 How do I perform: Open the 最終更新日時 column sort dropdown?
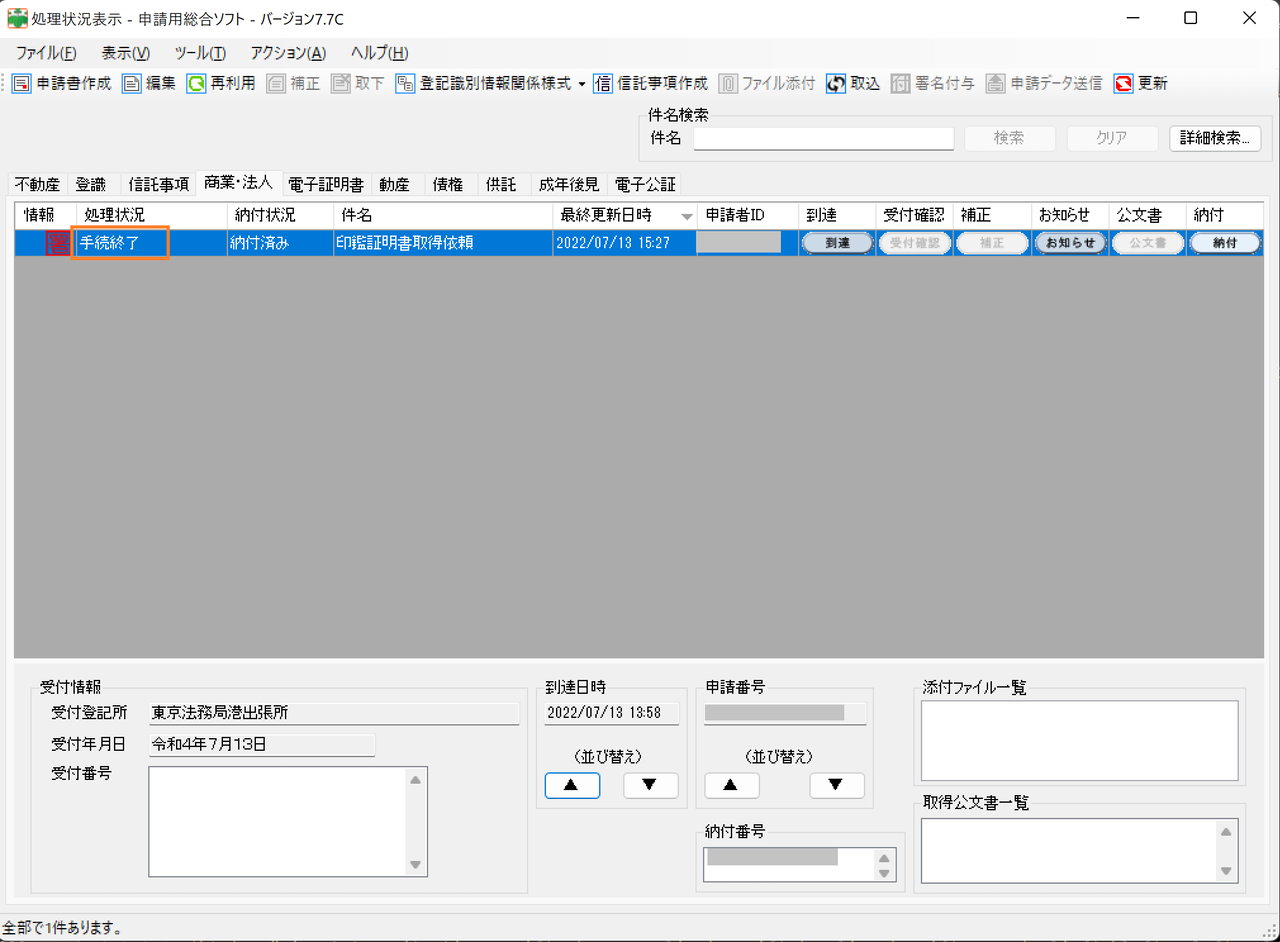pos(687,213)
